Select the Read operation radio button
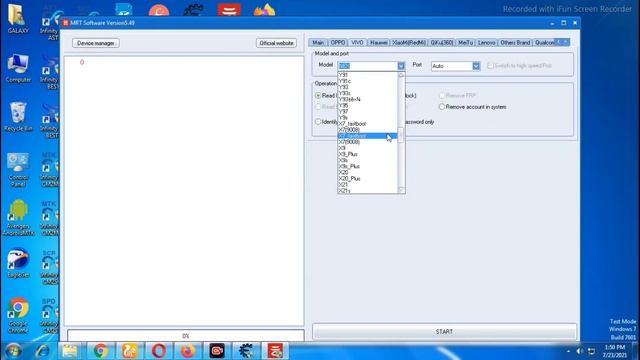 318,96
